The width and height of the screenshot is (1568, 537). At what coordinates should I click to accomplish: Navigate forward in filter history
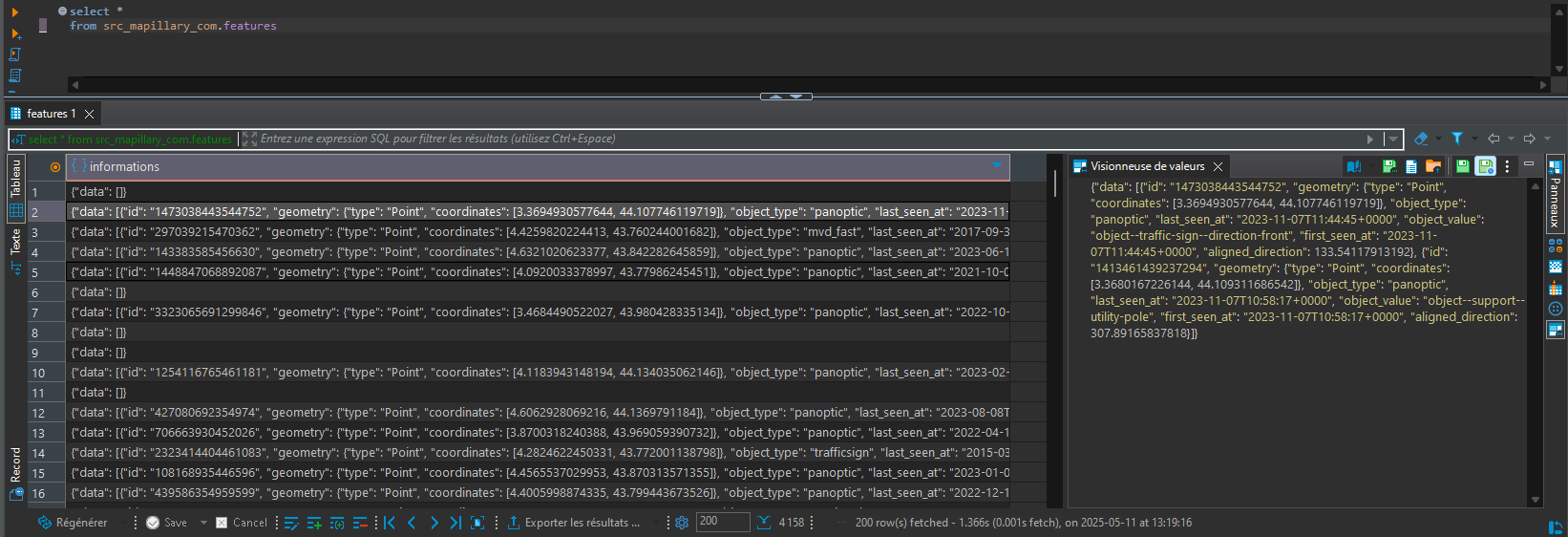pyautogui.click(x=1529, y=139)
